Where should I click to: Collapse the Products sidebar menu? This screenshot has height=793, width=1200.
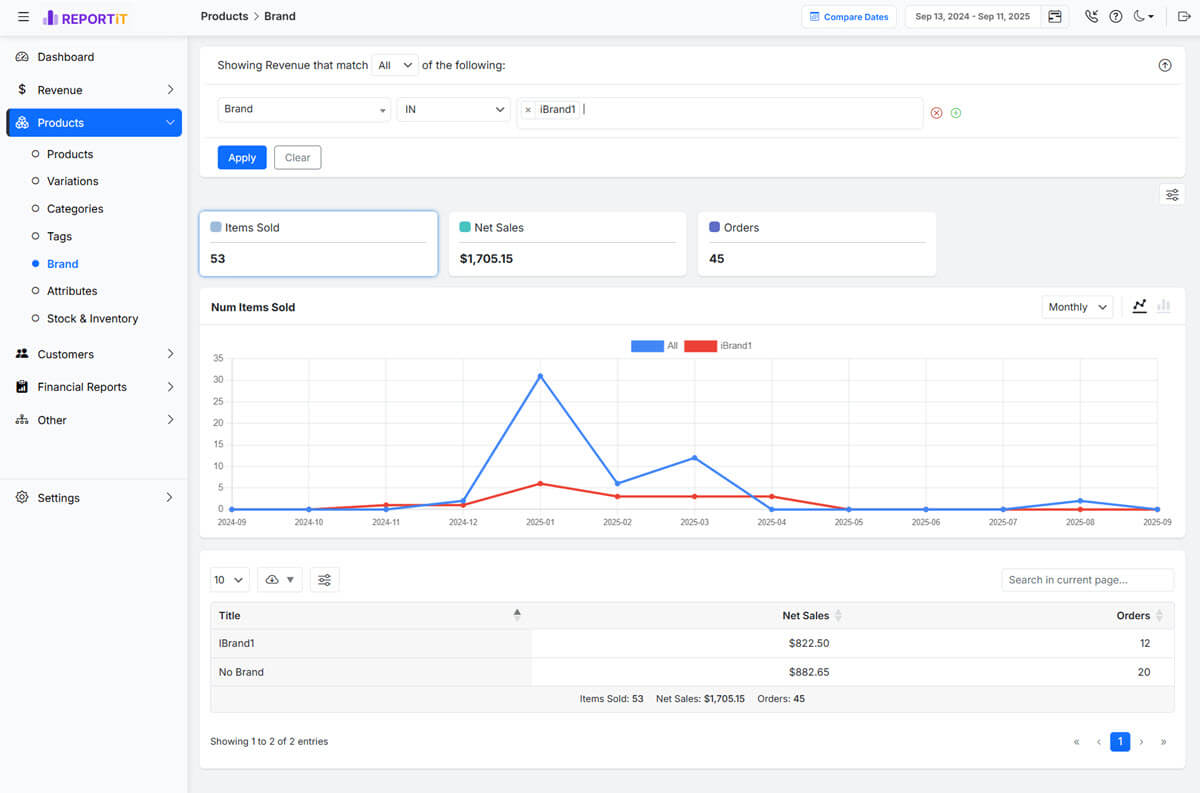click(x=94, y=123)
